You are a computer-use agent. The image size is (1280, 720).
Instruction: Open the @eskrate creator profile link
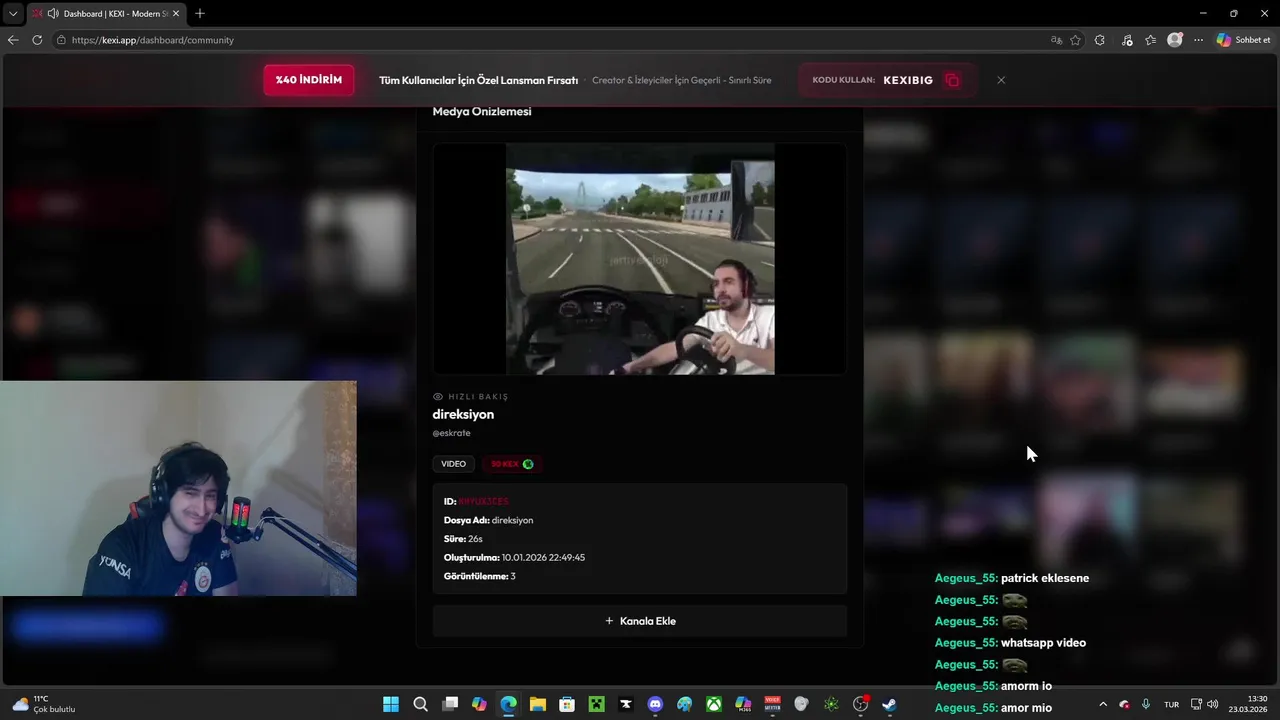click(451, 433)
